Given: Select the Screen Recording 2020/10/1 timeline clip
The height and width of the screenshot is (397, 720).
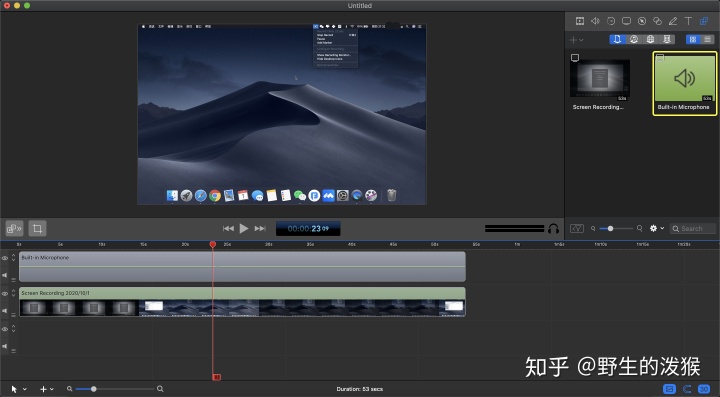Looking at the screenshot, I should (x=242, y=302).
